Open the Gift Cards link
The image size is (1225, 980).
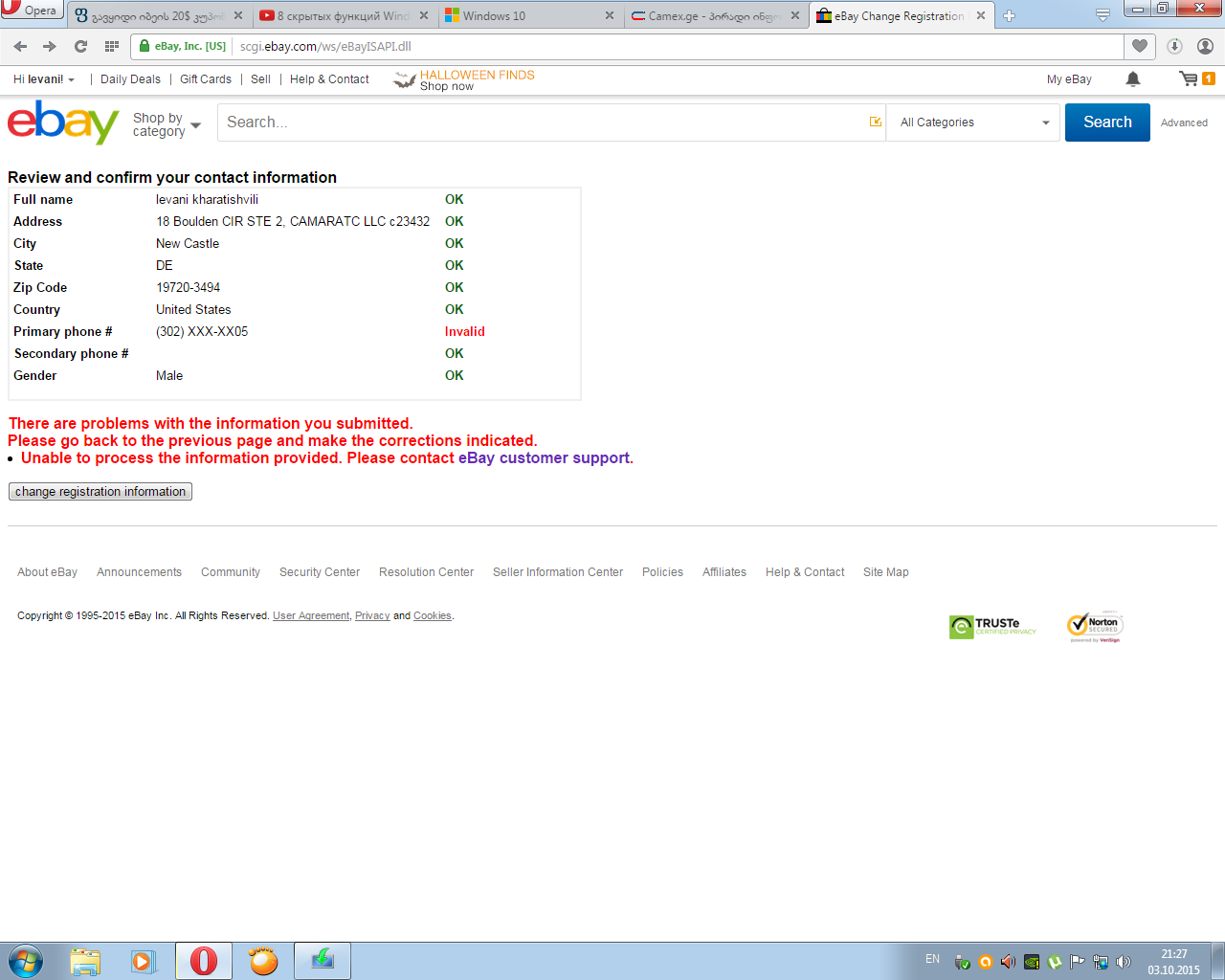tap(206, 79)
